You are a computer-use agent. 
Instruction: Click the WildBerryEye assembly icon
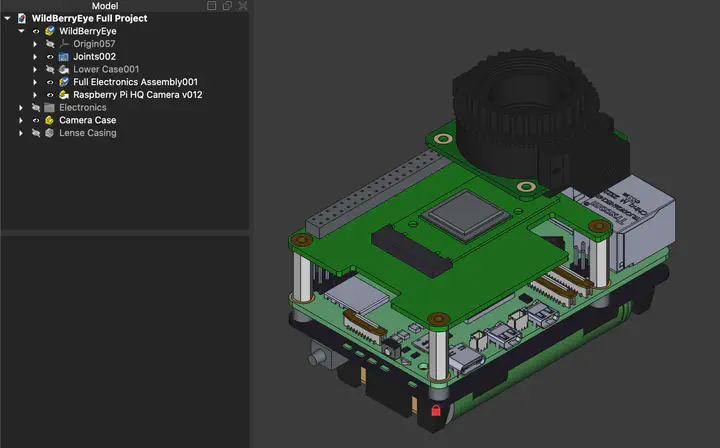click(x=50, y=31)
